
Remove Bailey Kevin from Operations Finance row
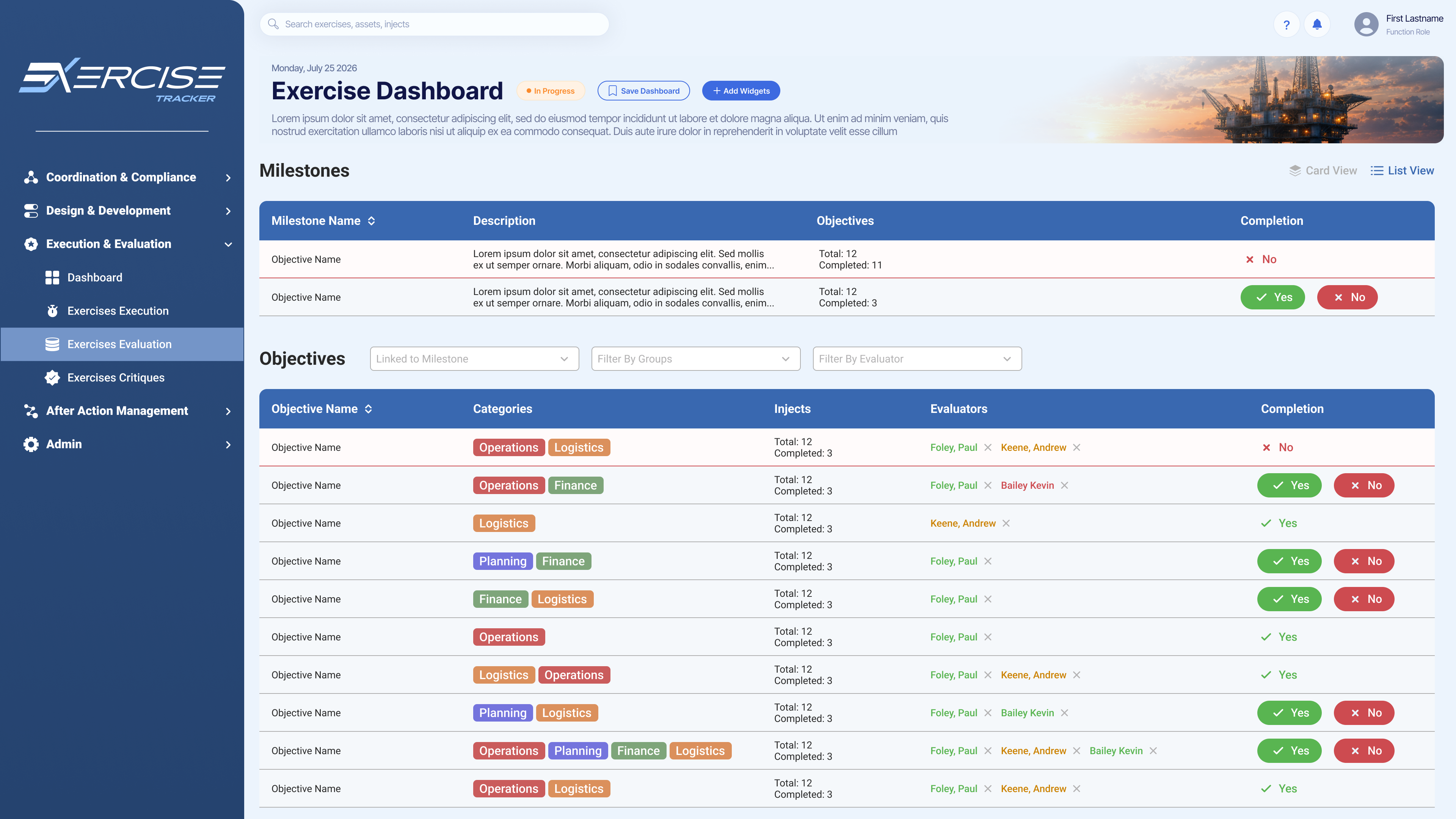[x=1064, y=485]
